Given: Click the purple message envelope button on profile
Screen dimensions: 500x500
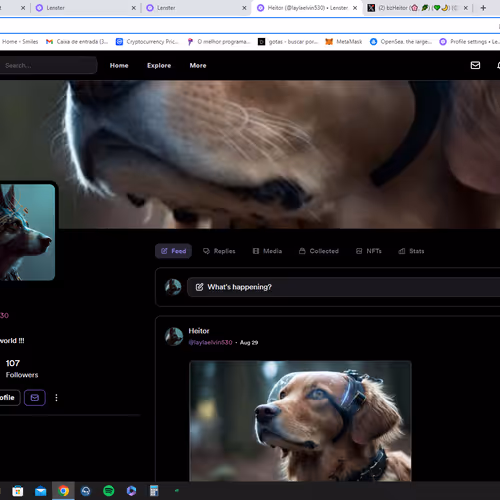Looking at the screenshot, I should [x=35, y=398].
